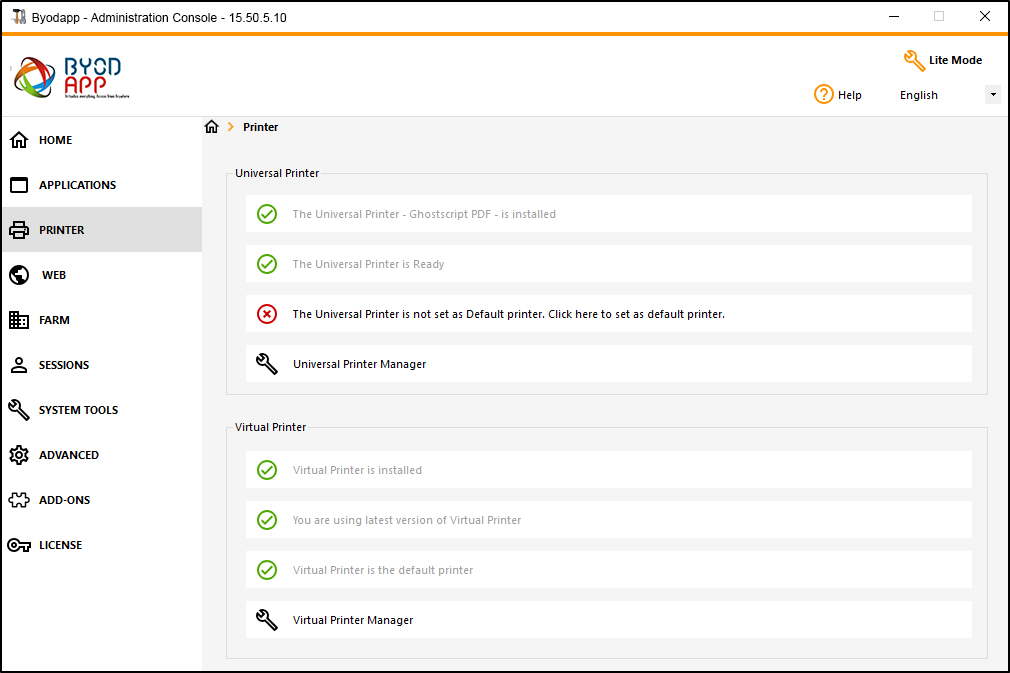The image size is (1010, 673).
Task: Click green check beside Universal Printer is Ready
Action: coord(267,264)
